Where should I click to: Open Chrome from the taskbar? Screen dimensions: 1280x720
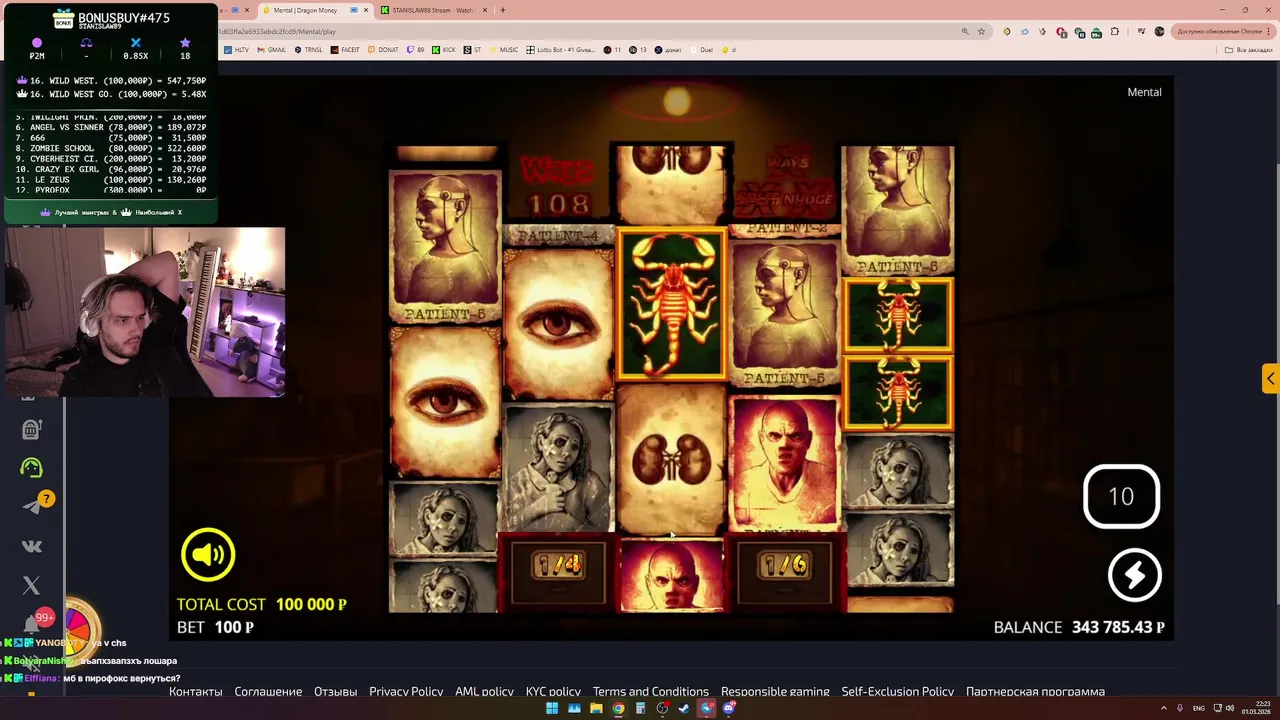(618, 708)
